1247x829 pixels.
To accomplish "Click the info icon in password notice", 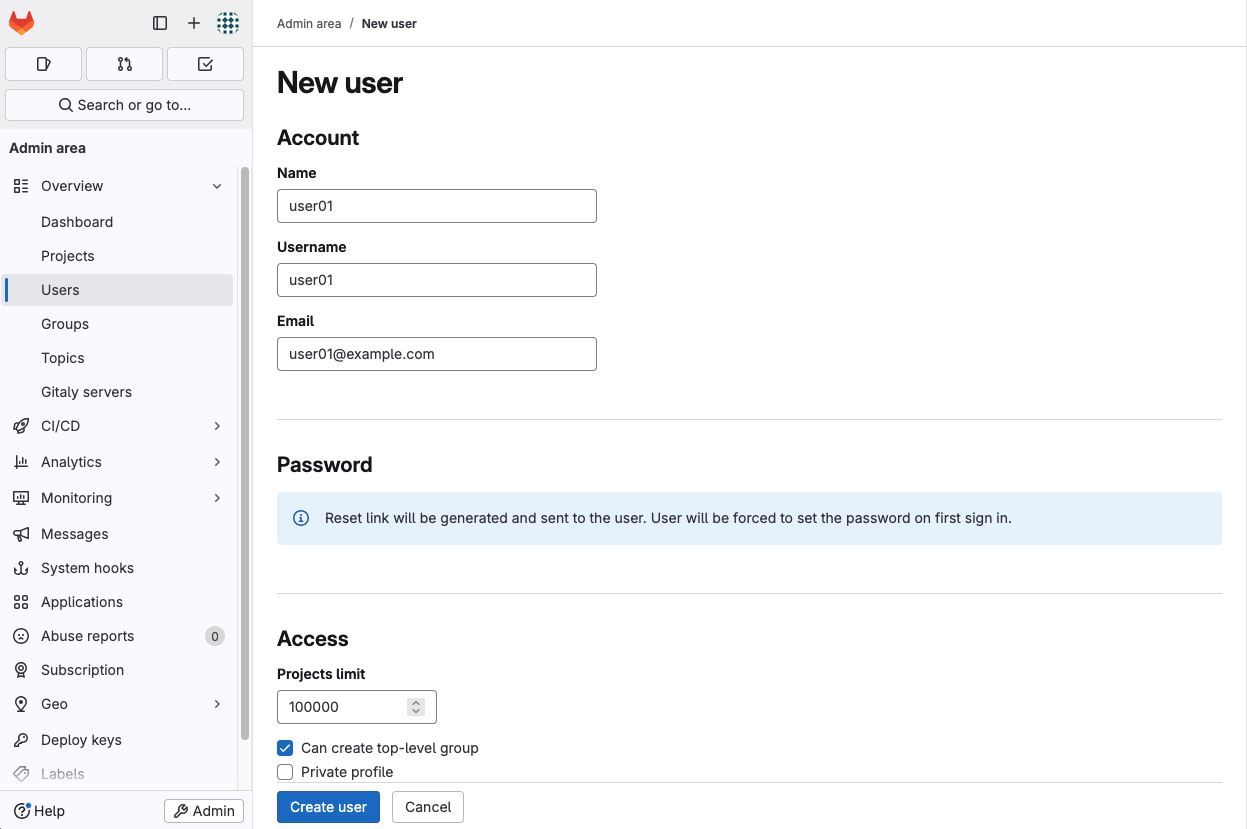I will (x=300, y=518).
